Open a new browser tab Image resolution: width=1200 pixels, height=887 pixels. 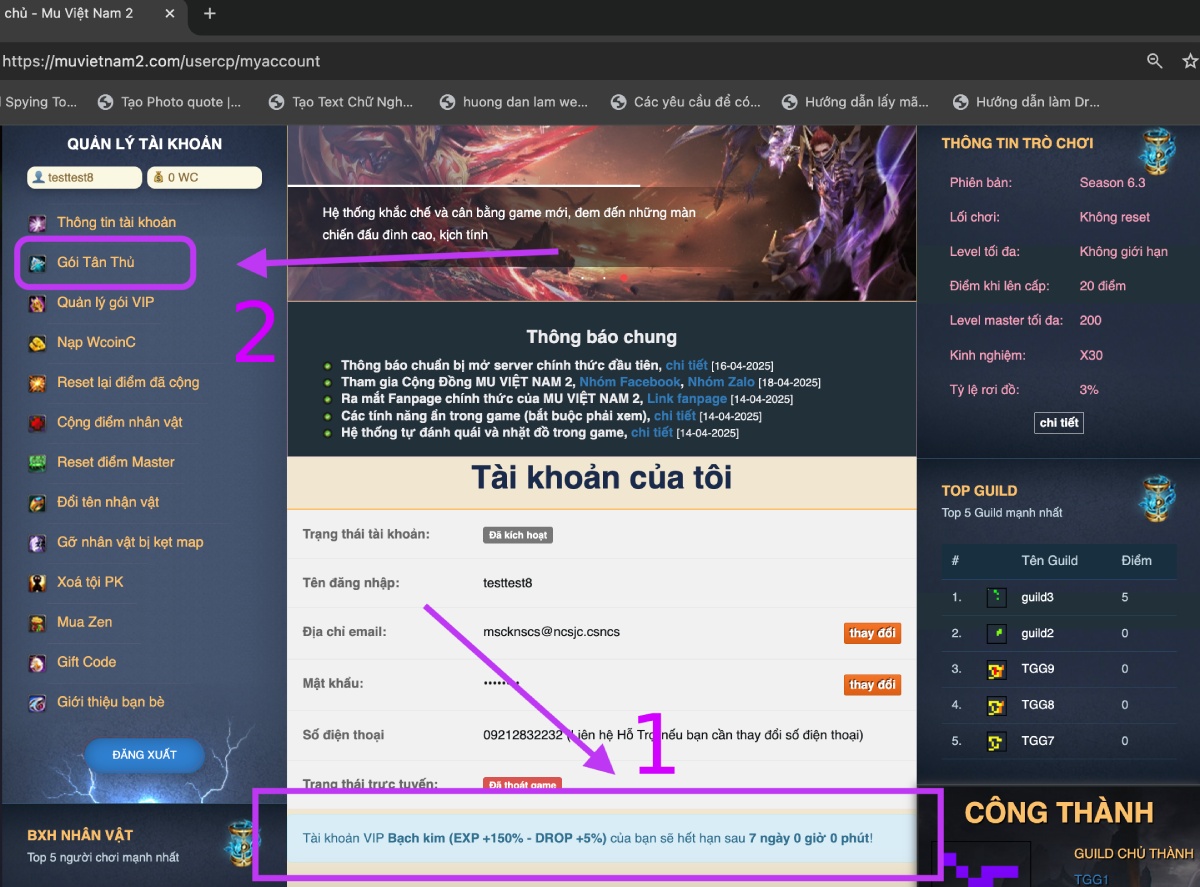210,14
